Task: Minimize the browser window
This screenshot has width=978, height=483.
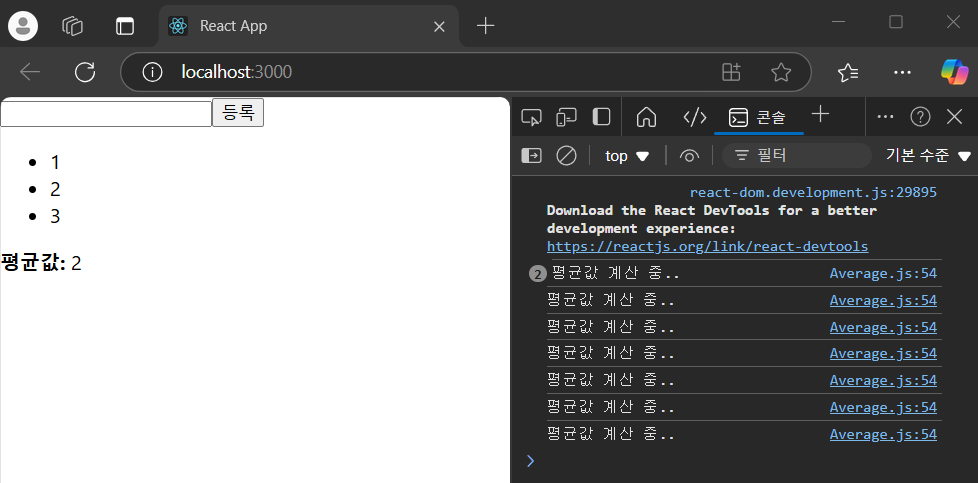Action: [x=839, y=22]
